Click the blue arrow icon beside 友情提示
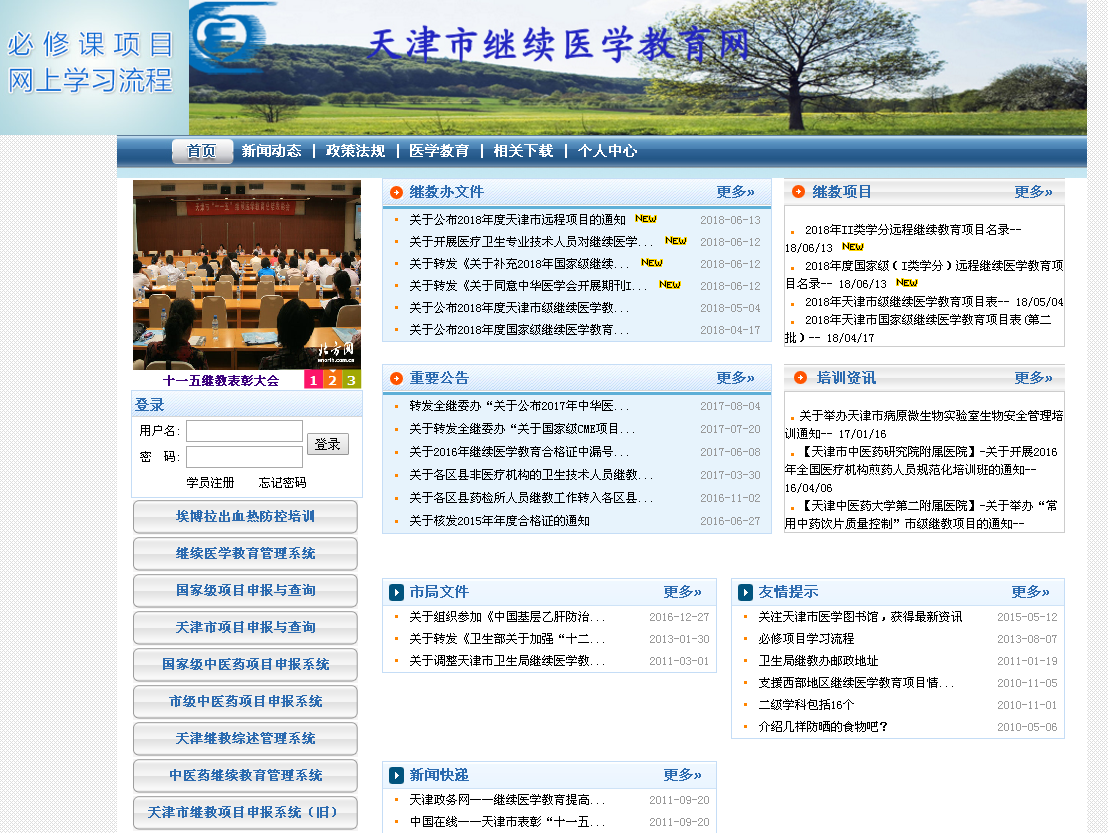 (745, 592)
